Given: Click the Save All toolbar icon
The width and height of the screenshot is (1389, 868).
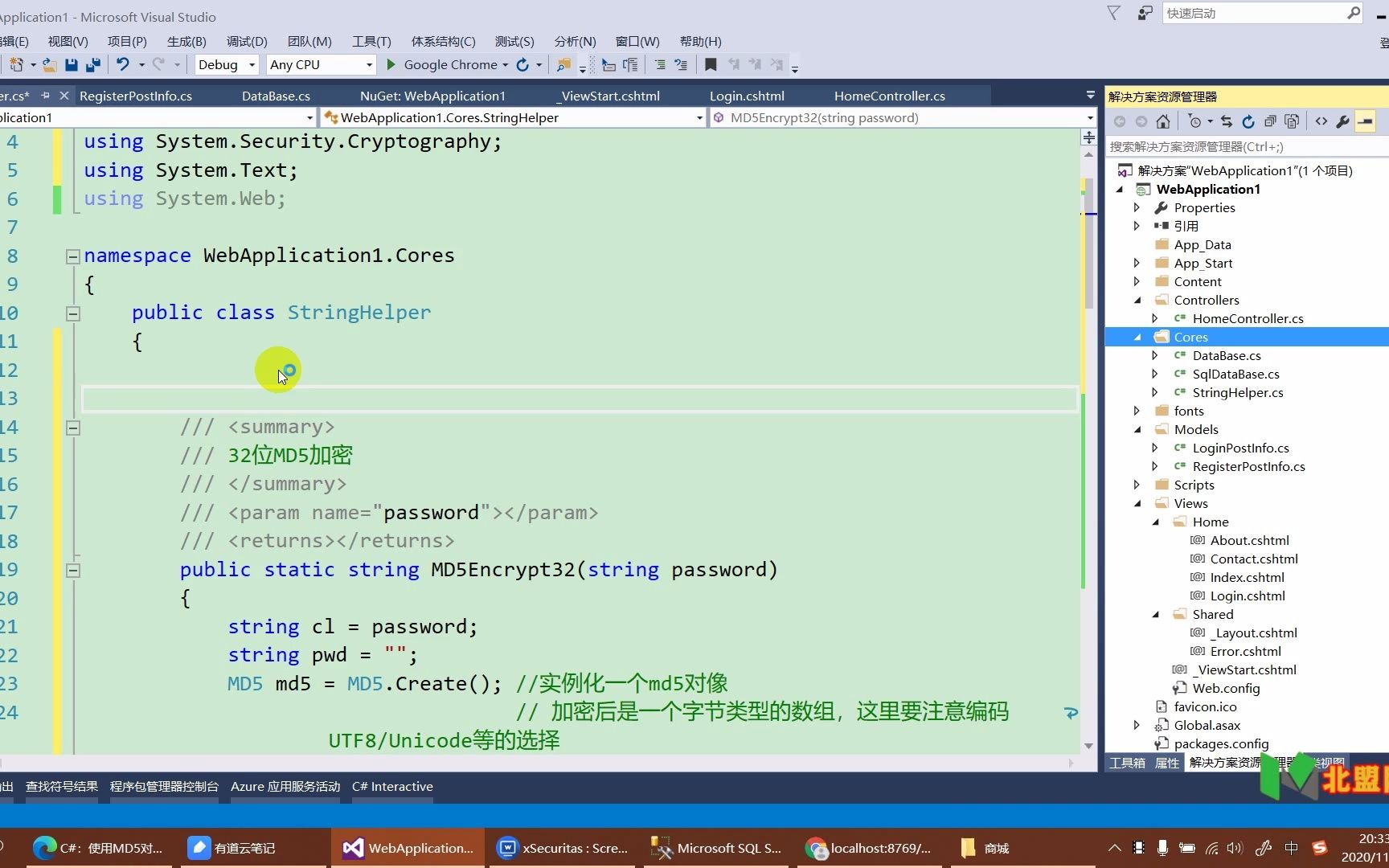Looking at the screenshot, I should click(x=93, y=64).
